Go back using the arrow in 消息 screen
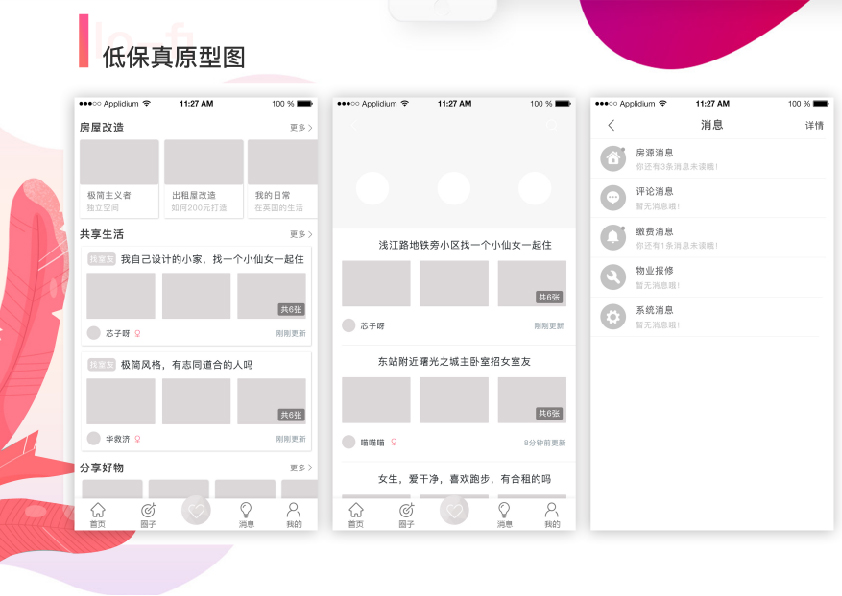Screen dimensions: 842x596 (611, 126)
